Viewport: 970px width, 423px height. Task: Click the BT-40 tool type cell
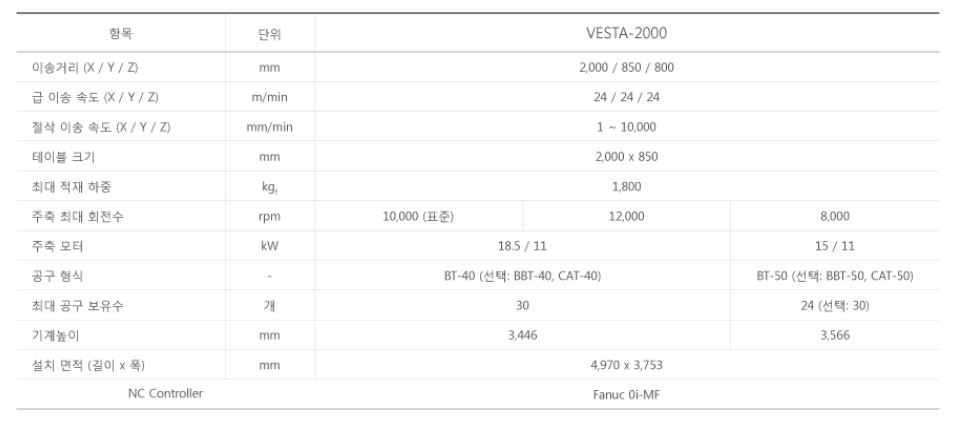point(522,276)
